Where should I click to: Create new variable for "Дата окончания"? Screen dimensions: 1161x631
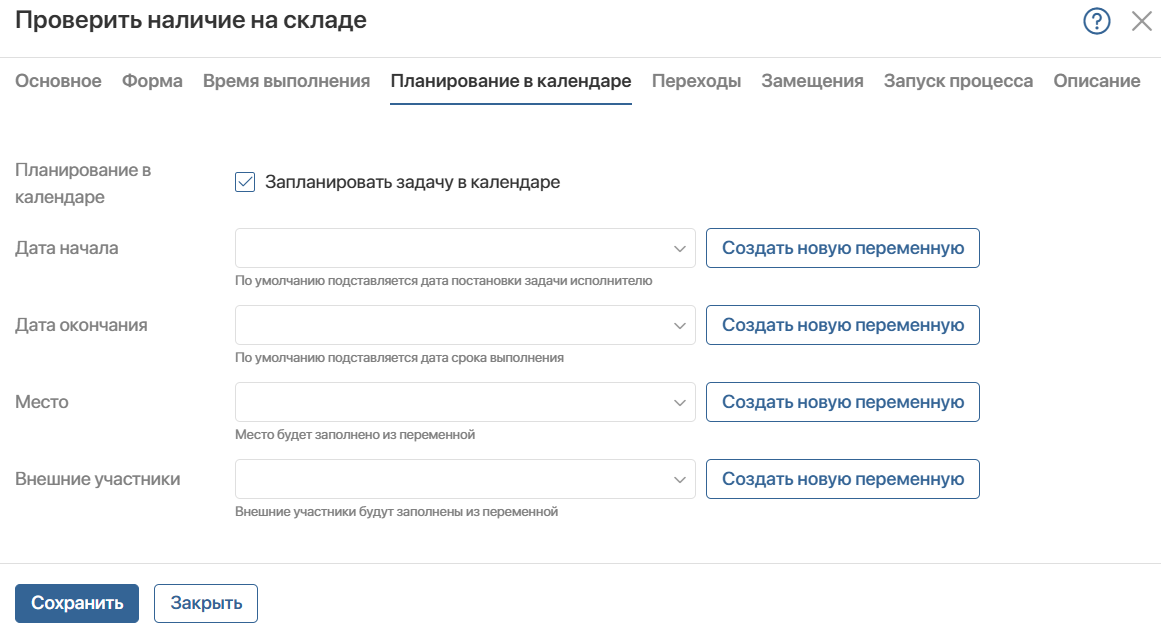coord(843,325)
